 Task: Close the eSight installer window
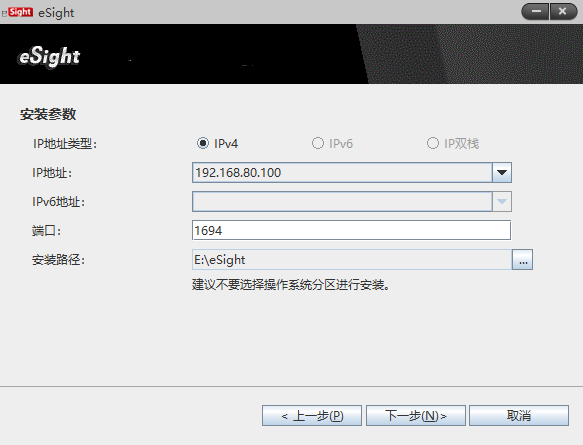[x=563, y=12]
